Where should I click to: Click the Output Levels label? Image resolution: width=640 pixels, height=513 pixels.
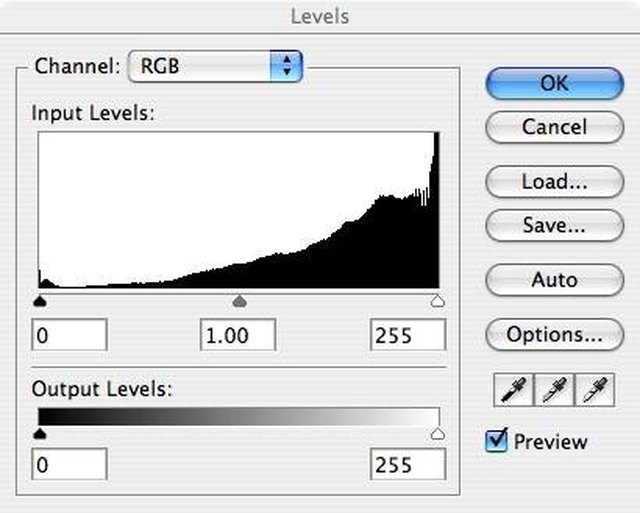pyautogui.click(x=102, y=389)
